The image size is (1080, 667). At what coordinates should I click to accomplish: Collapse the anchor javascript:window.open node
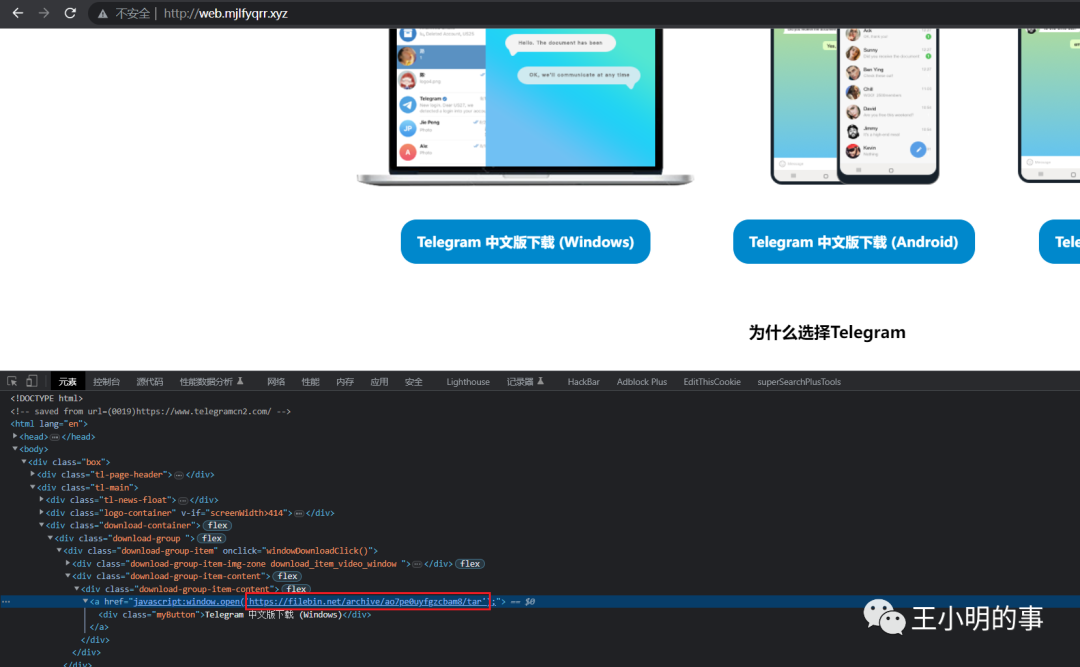tap(85, 602)
